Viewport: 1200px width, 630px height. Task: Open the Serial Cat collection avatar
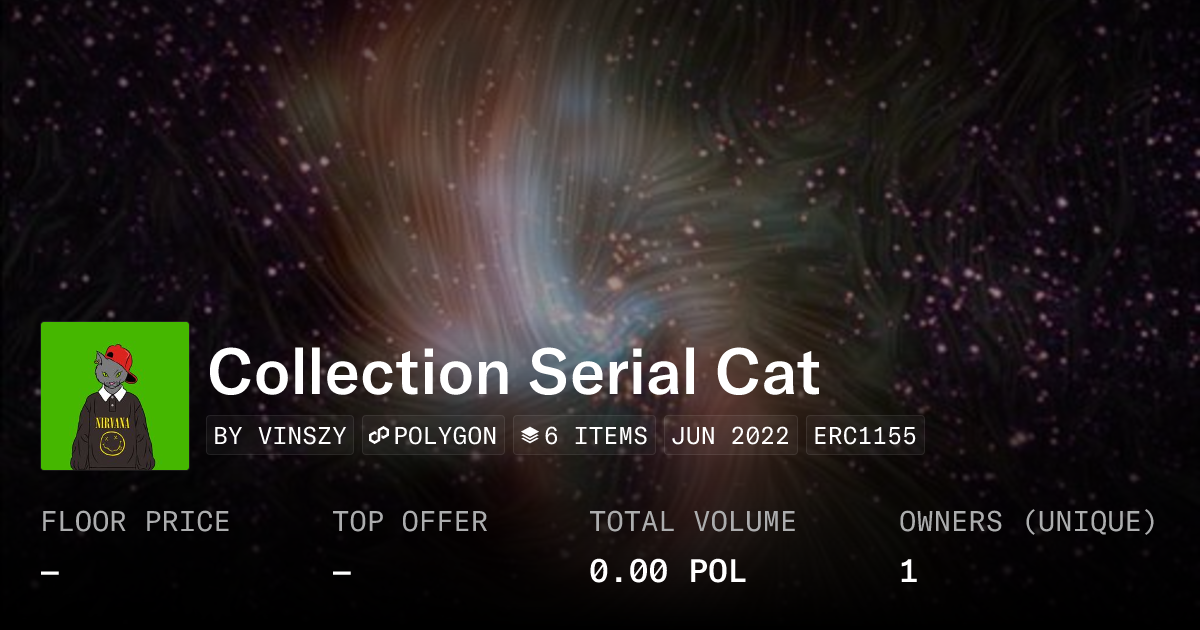[115, 396]
